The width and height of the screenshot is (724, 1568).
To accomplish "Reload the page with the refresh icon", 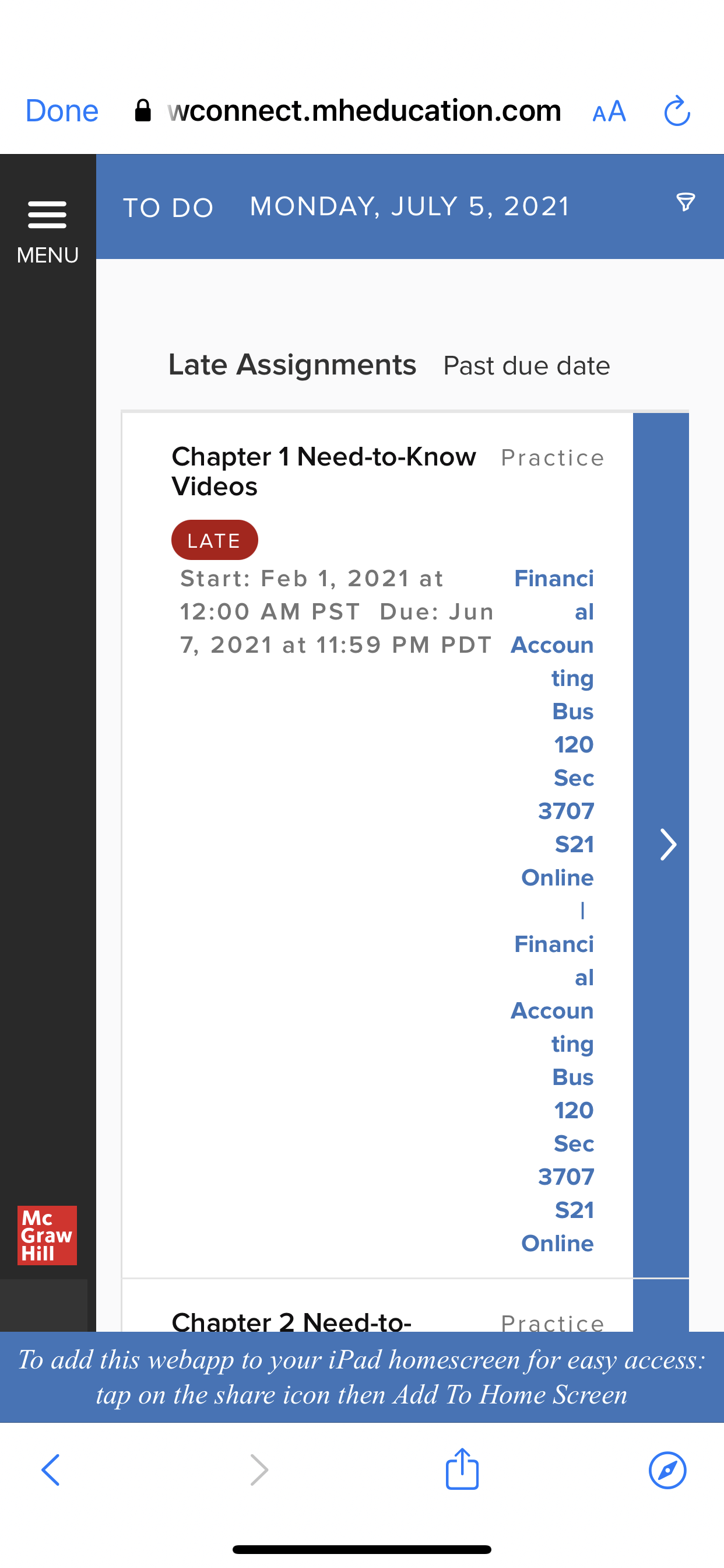I will coord(677,111).
